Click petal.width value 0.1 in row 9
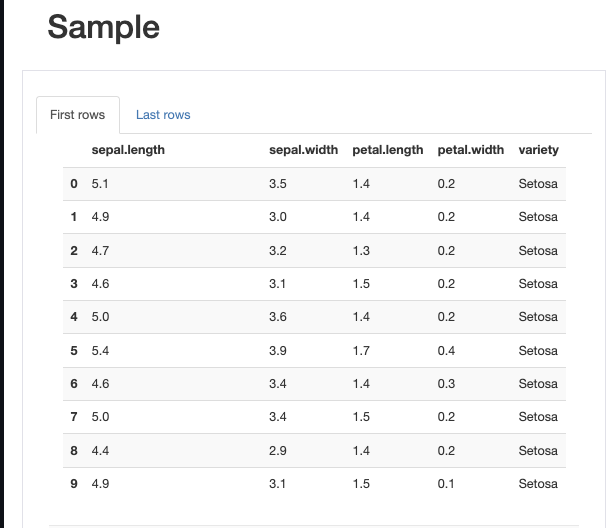Screen dimensions: 609x528 click(x=446, y=484)
